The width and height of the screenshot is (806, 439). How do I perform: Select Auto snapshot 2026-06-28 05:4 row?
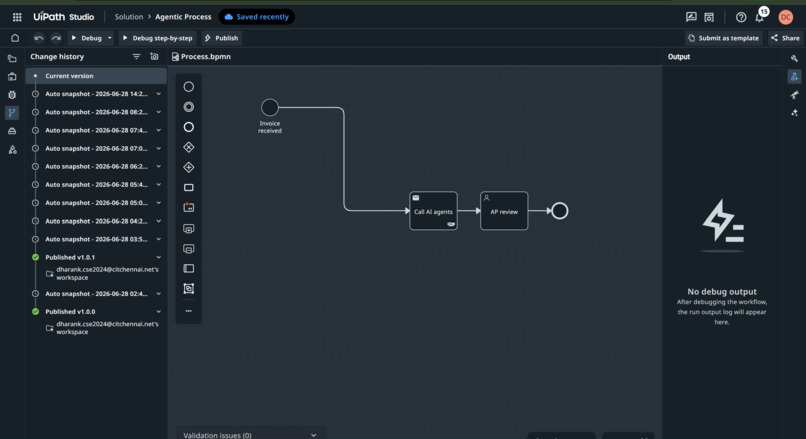[x=96, y=185]
